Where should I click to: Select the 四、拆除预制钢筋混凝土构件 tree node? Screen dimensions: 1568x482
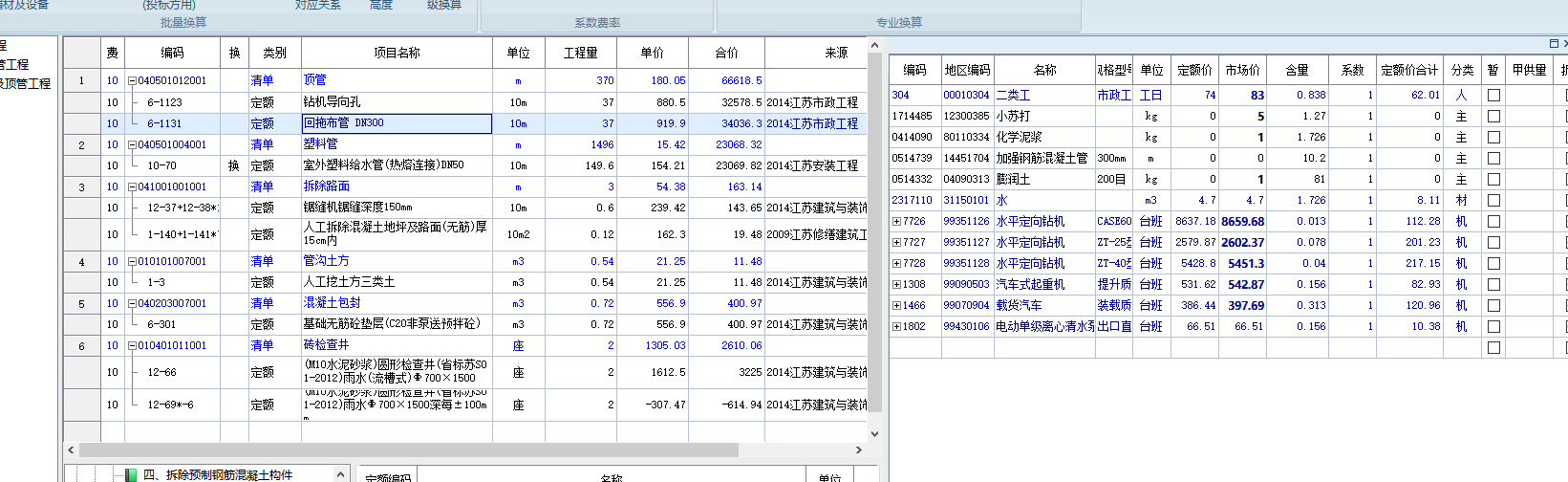point(218,474)
